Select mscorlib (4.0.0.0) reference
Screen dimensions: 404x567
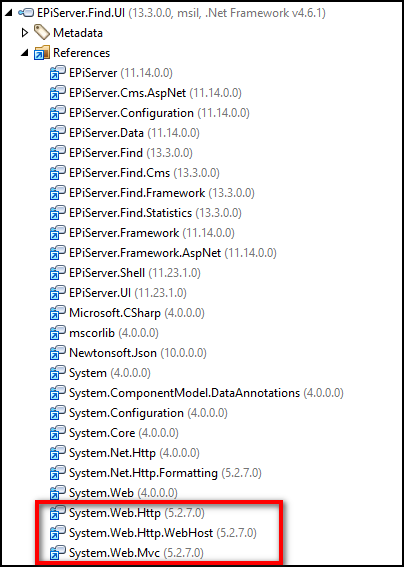pos(114,333)
